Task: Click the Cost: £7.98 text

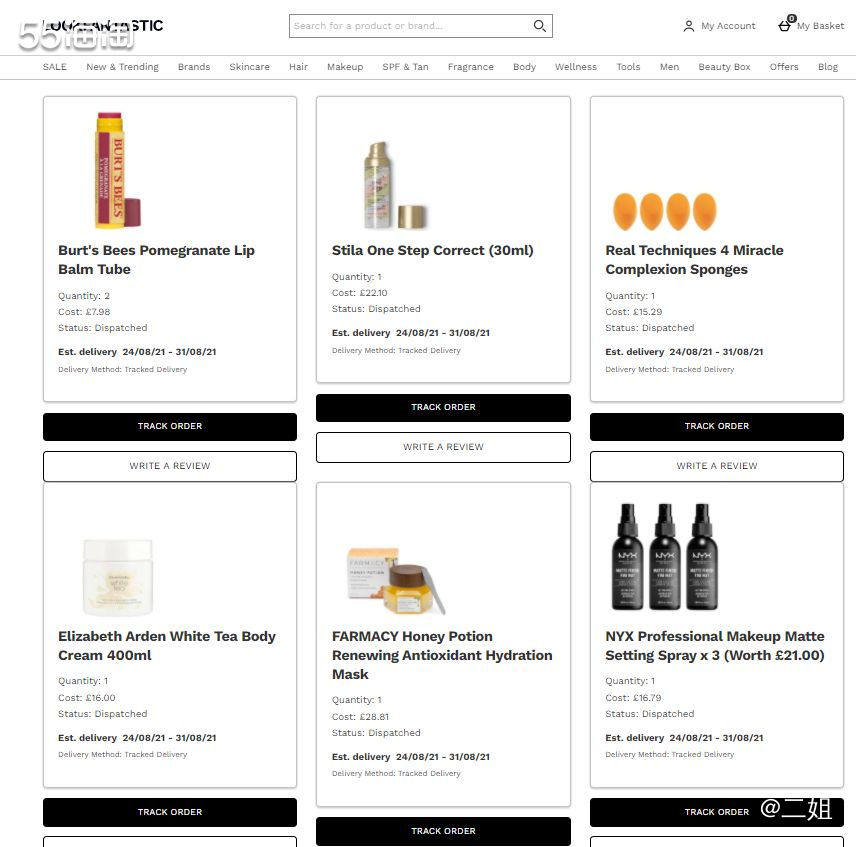Action: [84, 312]
